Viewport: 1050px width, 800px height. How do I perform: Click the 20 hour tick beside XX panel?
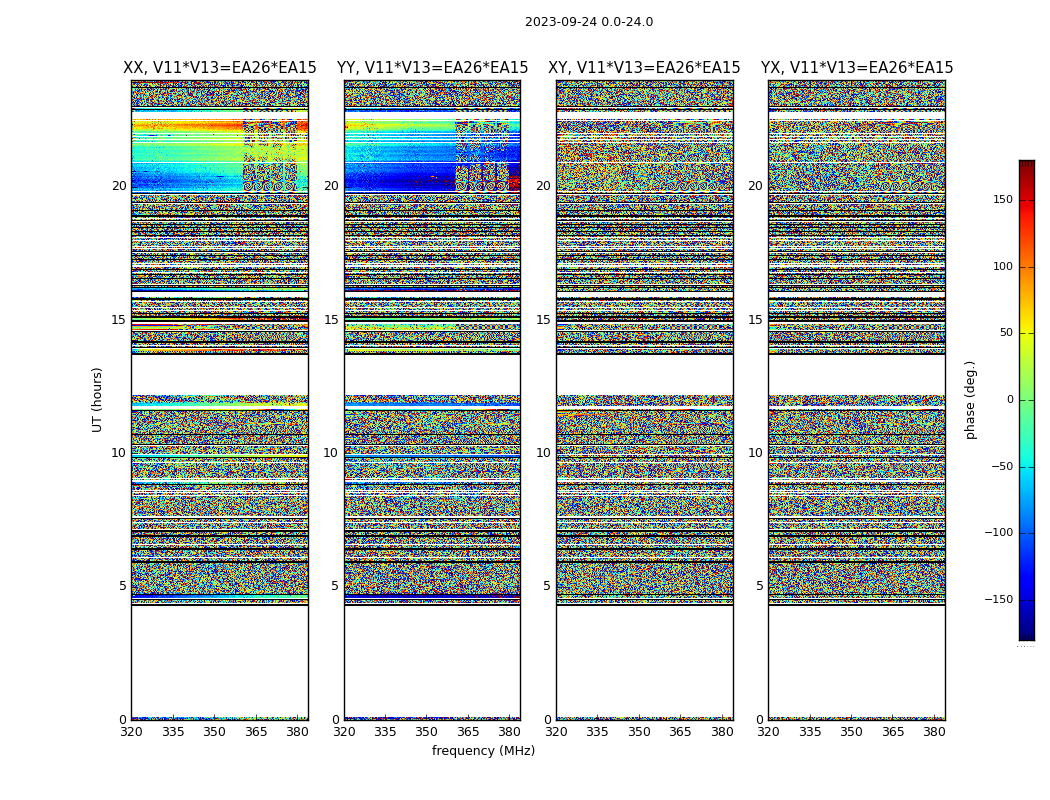click(119, 186)
